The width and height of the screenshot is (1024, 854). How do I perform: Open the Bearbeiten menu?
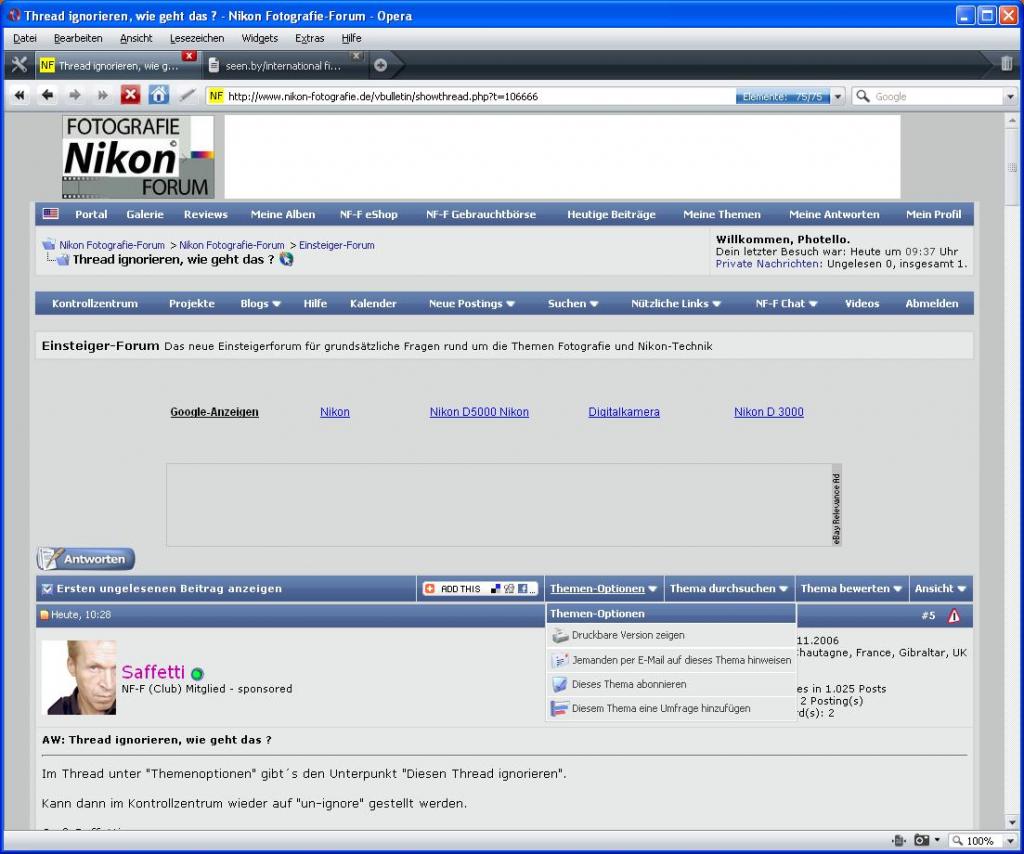click(78, 38)
